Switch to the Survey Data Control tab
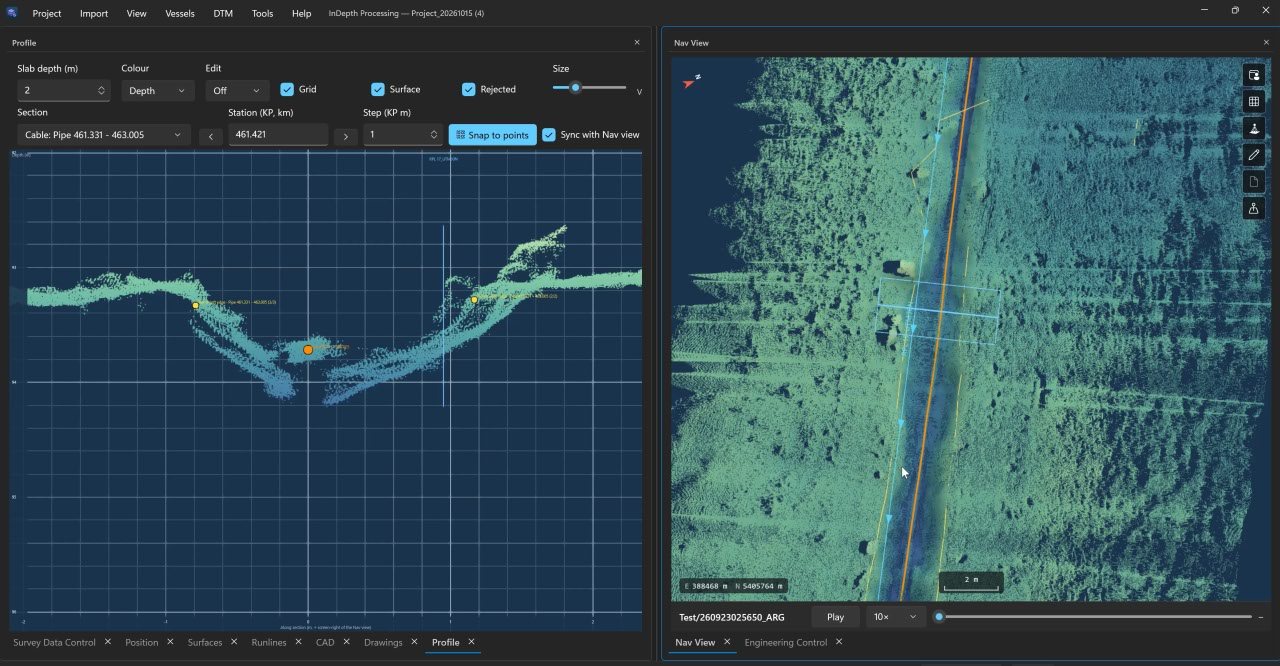The image size is (1280, 666). pyautogui.click(x=54, y=642)
